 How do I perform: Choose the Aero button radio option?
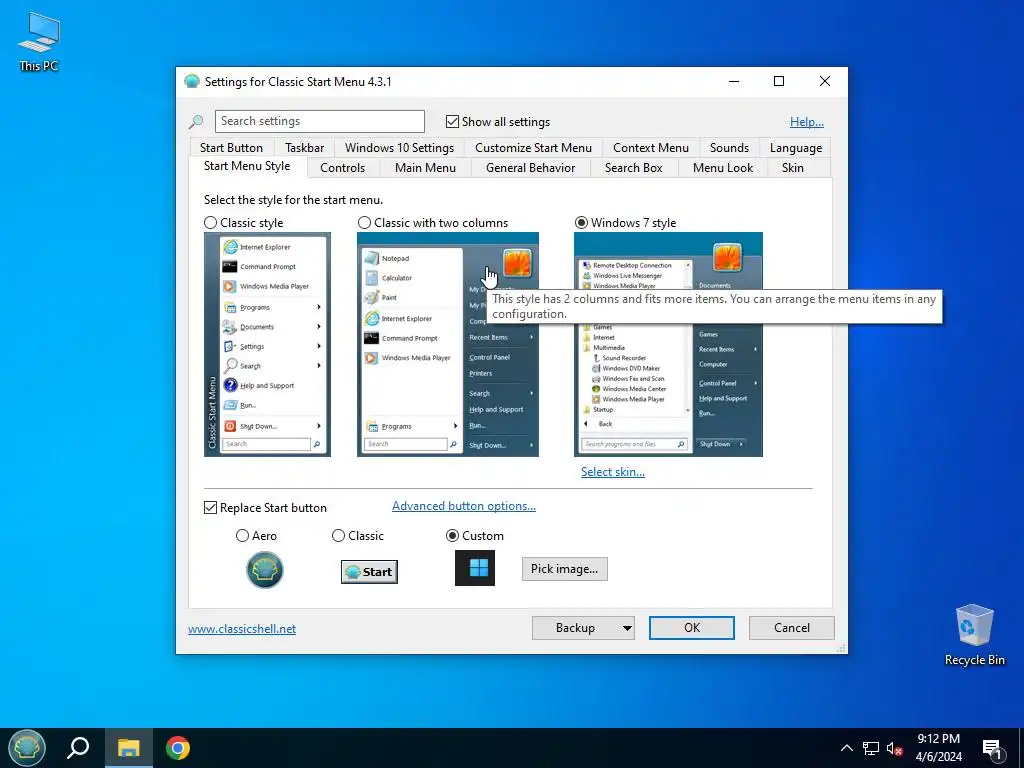242,536
